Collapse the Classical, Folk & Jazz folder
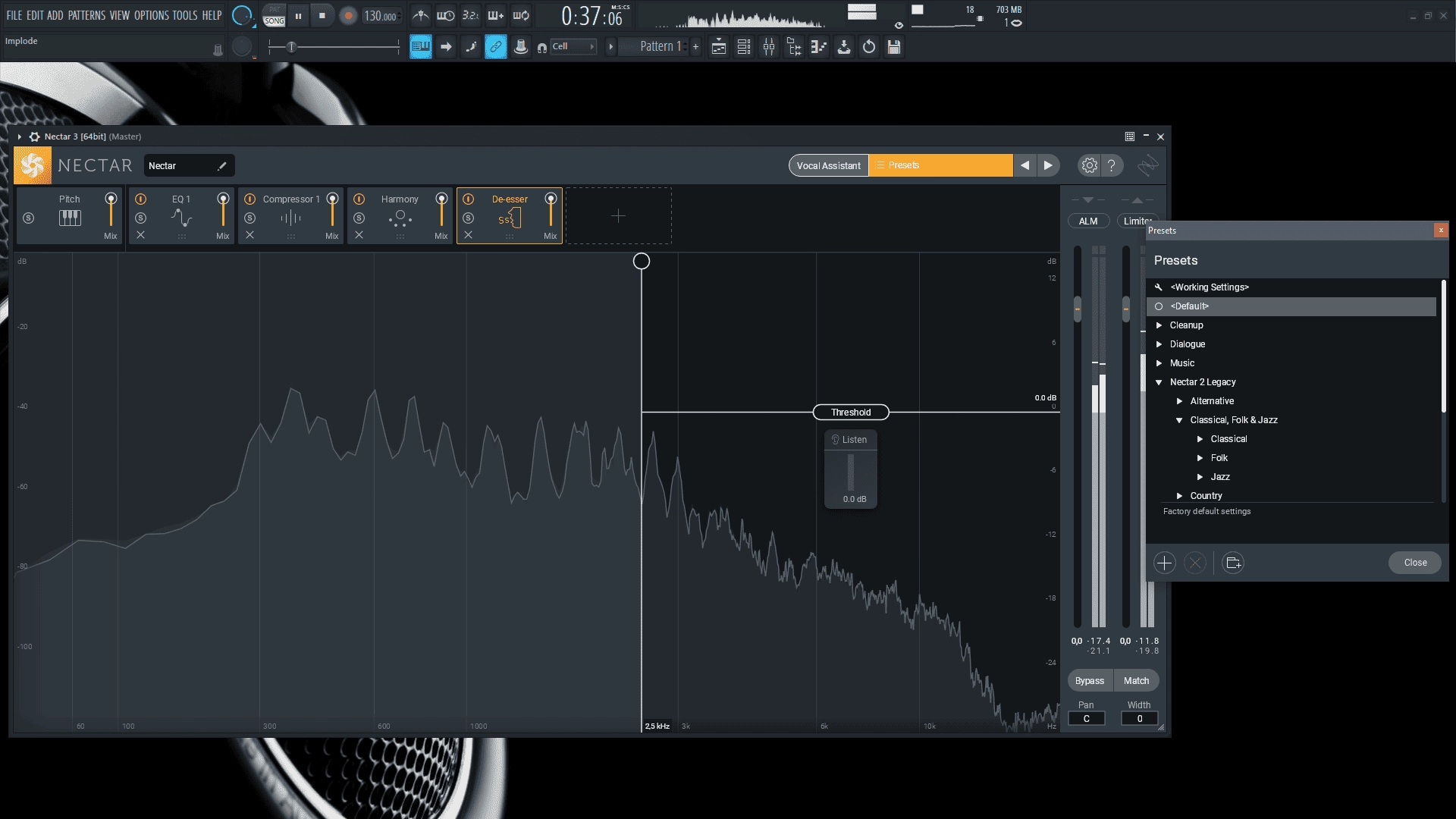The height and width of the screenshot is (819, 1456). [x=1179, y=420]
